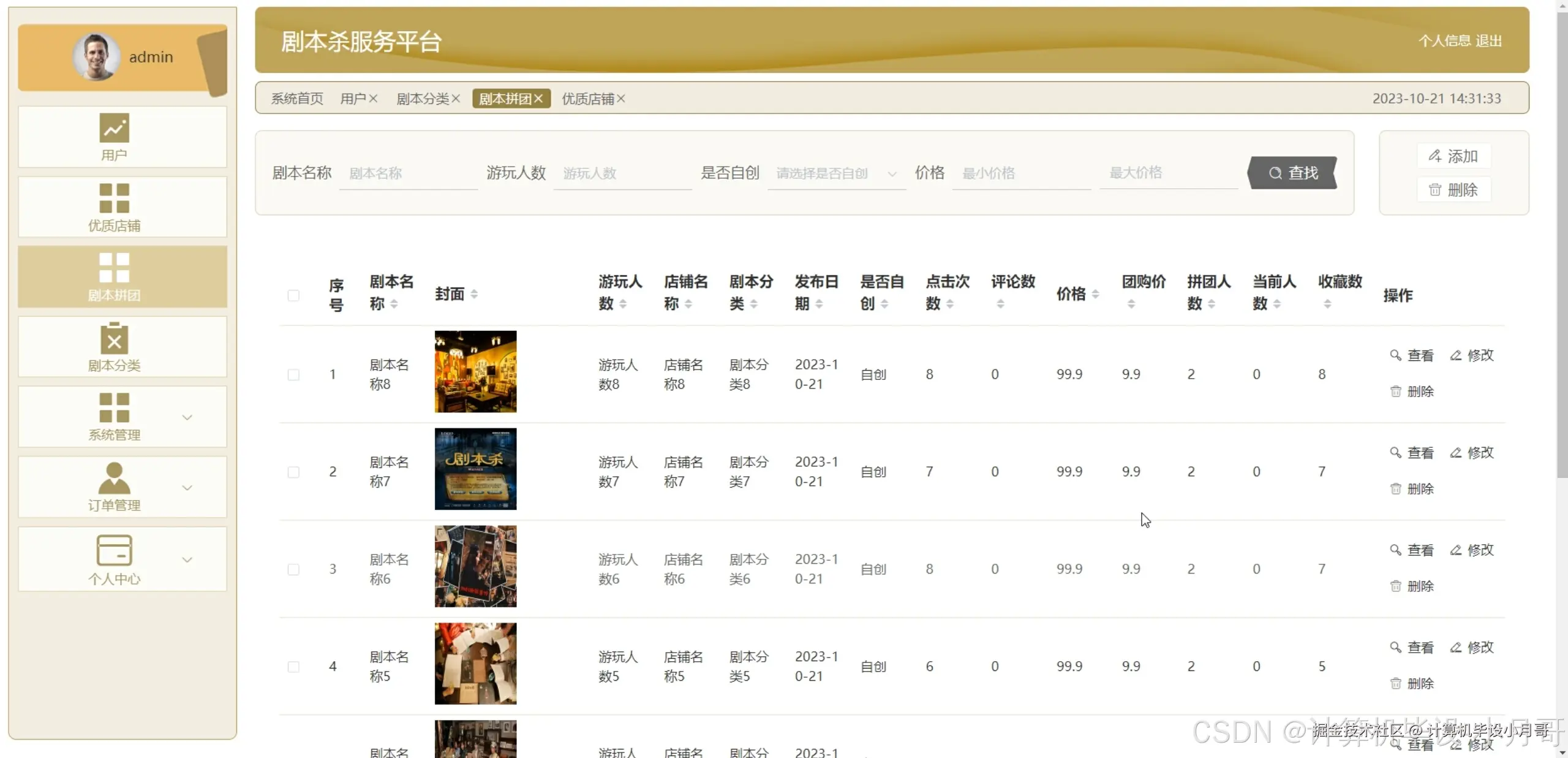Check the checkbox for row 3
1568x758 pixels.
(293, 569)
